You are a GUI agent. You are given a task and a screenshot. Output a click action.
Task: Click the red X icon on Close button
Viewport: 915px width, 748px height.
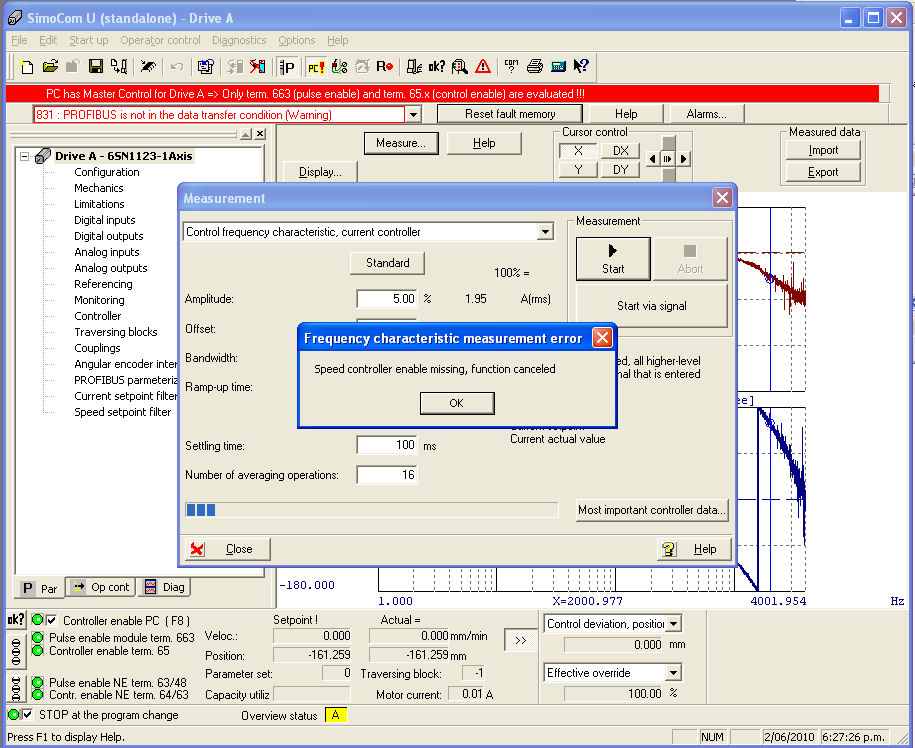tap(197, 549)
